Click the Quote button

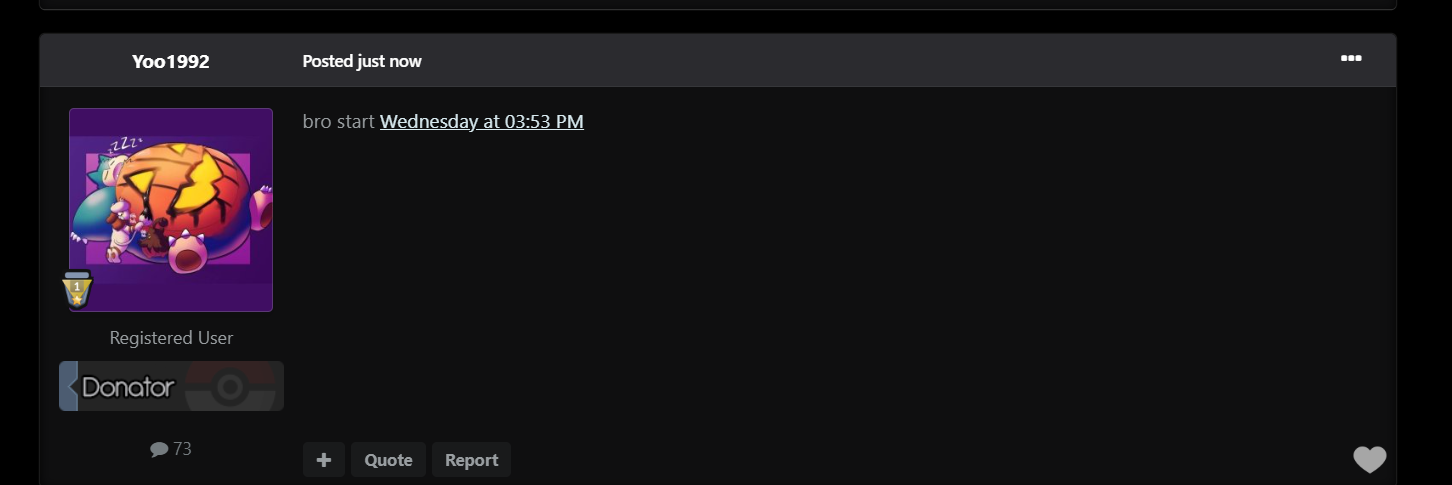pyautogui.click(x=388, y=460)
